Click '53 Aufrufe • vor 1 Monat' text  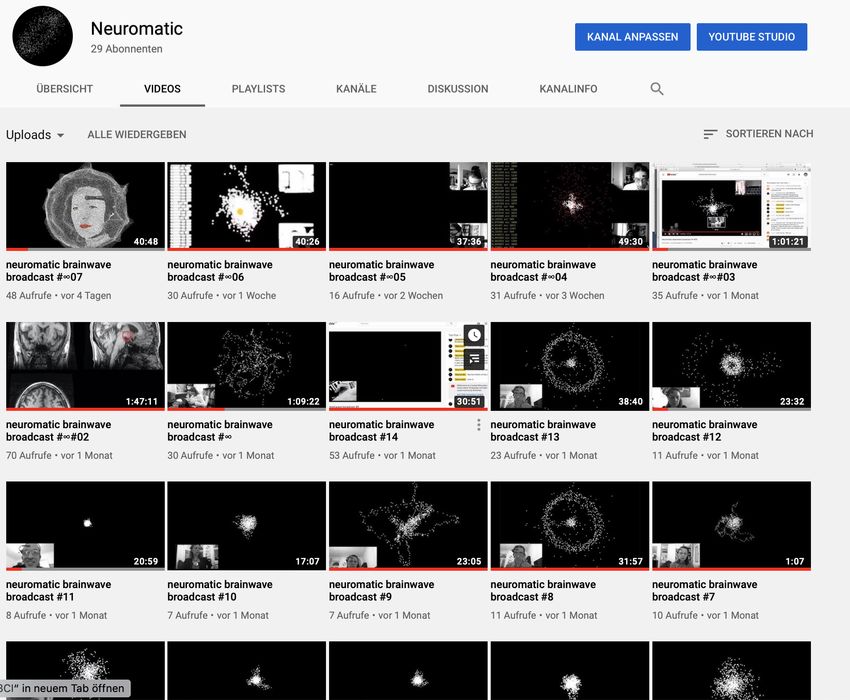[383, 455]
